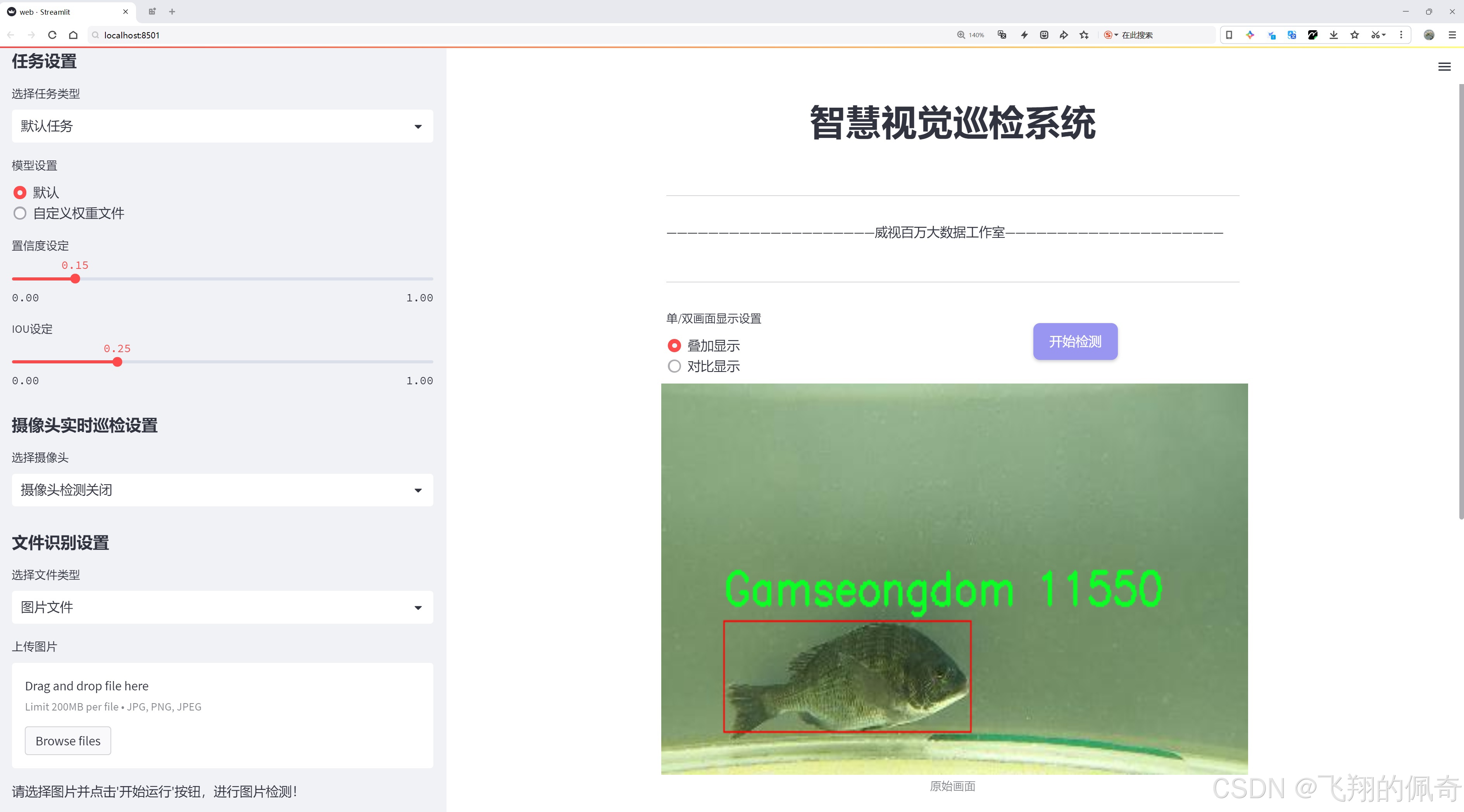Open the camera selection dropdown
This screenshot has width=1464, height=812.
point(222,489)
